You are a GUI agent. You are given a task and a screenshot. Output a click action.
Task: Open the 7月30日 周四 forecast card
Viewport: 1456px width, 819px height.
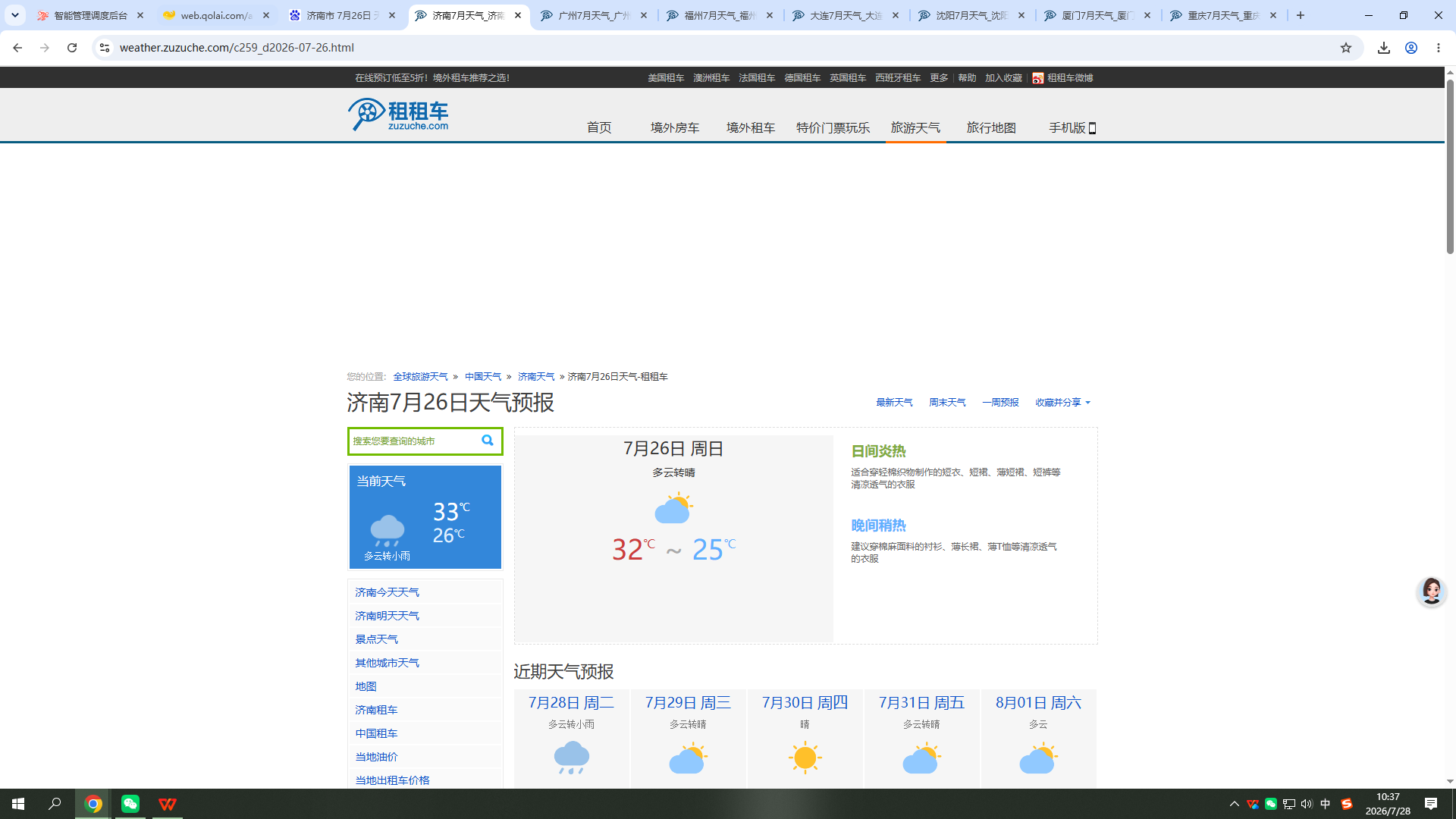[x=805, y=739]
